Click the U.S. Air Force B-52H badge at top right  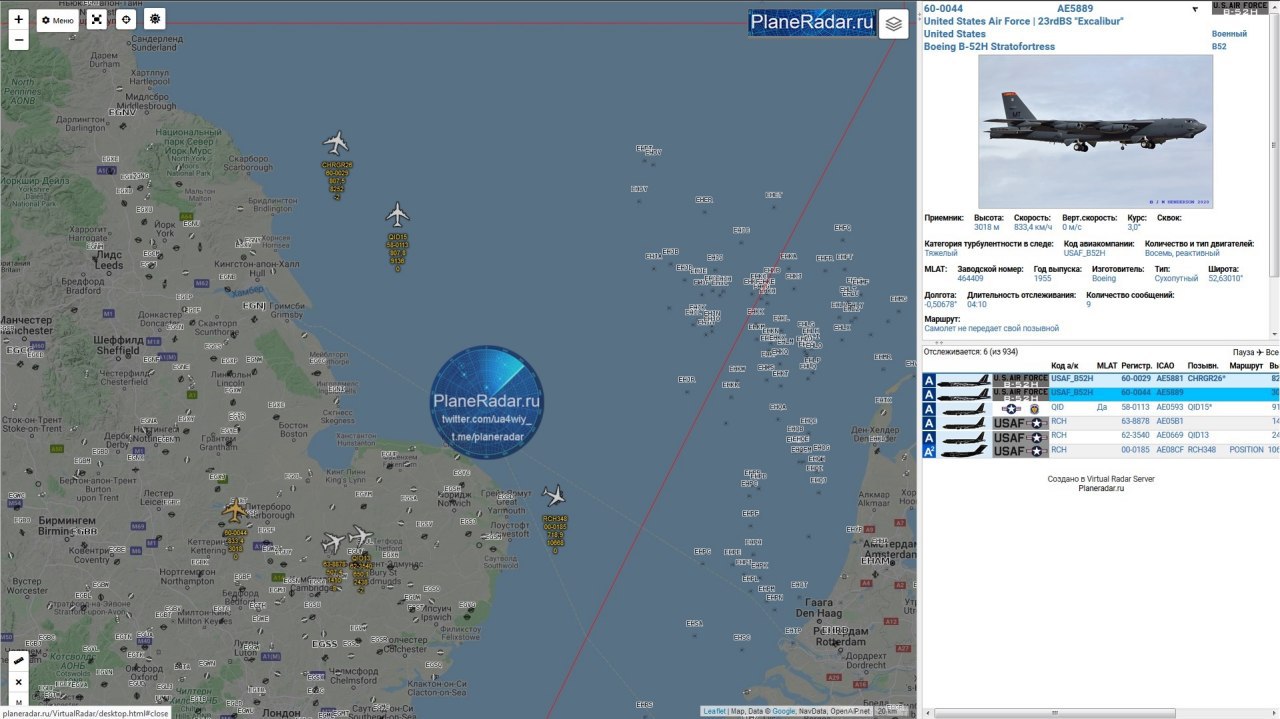click(x=1239, y=7)
